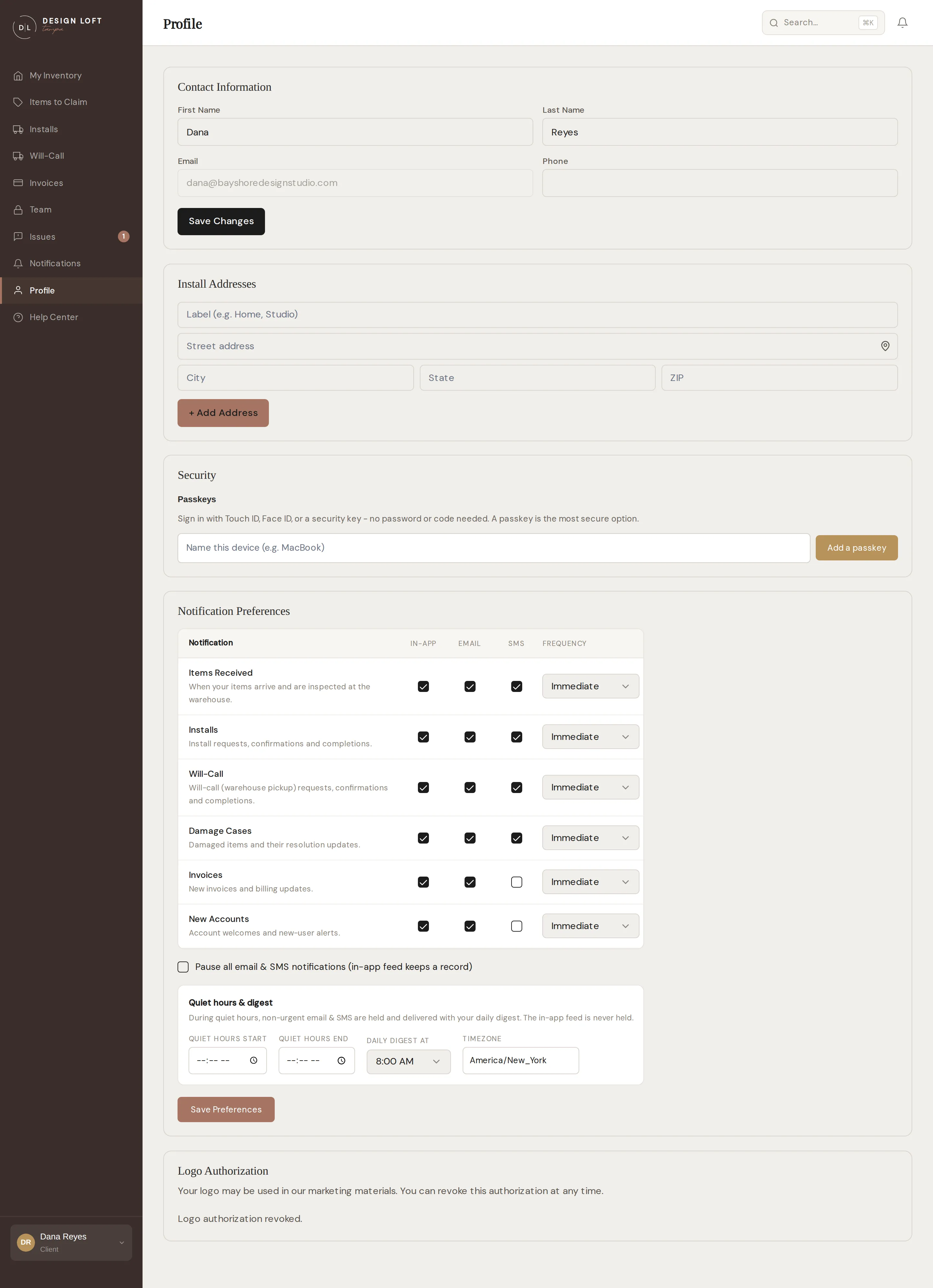Click the Design Loft DL logo
This screenshot has height=1288, width=933.
24,27
